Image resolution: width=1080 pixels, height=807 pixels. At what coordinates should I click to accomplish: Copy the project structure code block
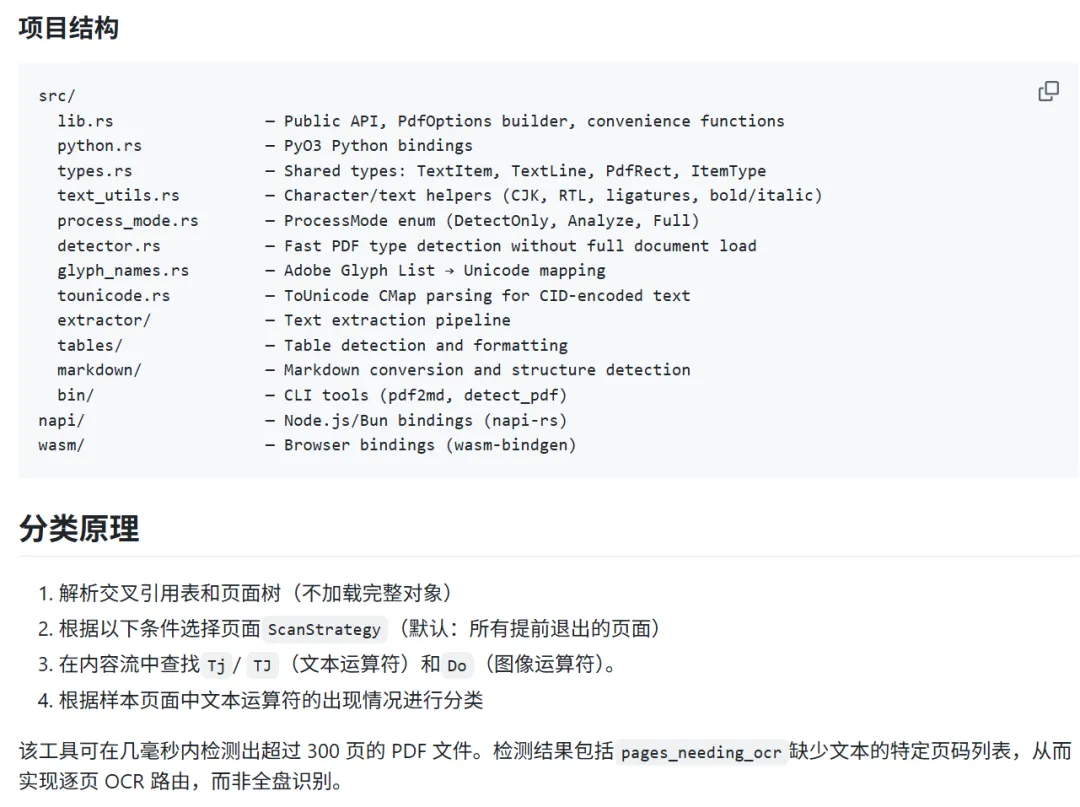coord(1048,92)
